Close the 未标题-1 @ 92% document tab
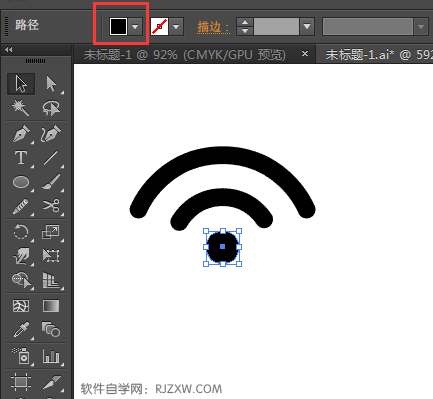Image resolution: width=433 pixels, height=399 pixels. pyautogui.click(x=305, y=53)
